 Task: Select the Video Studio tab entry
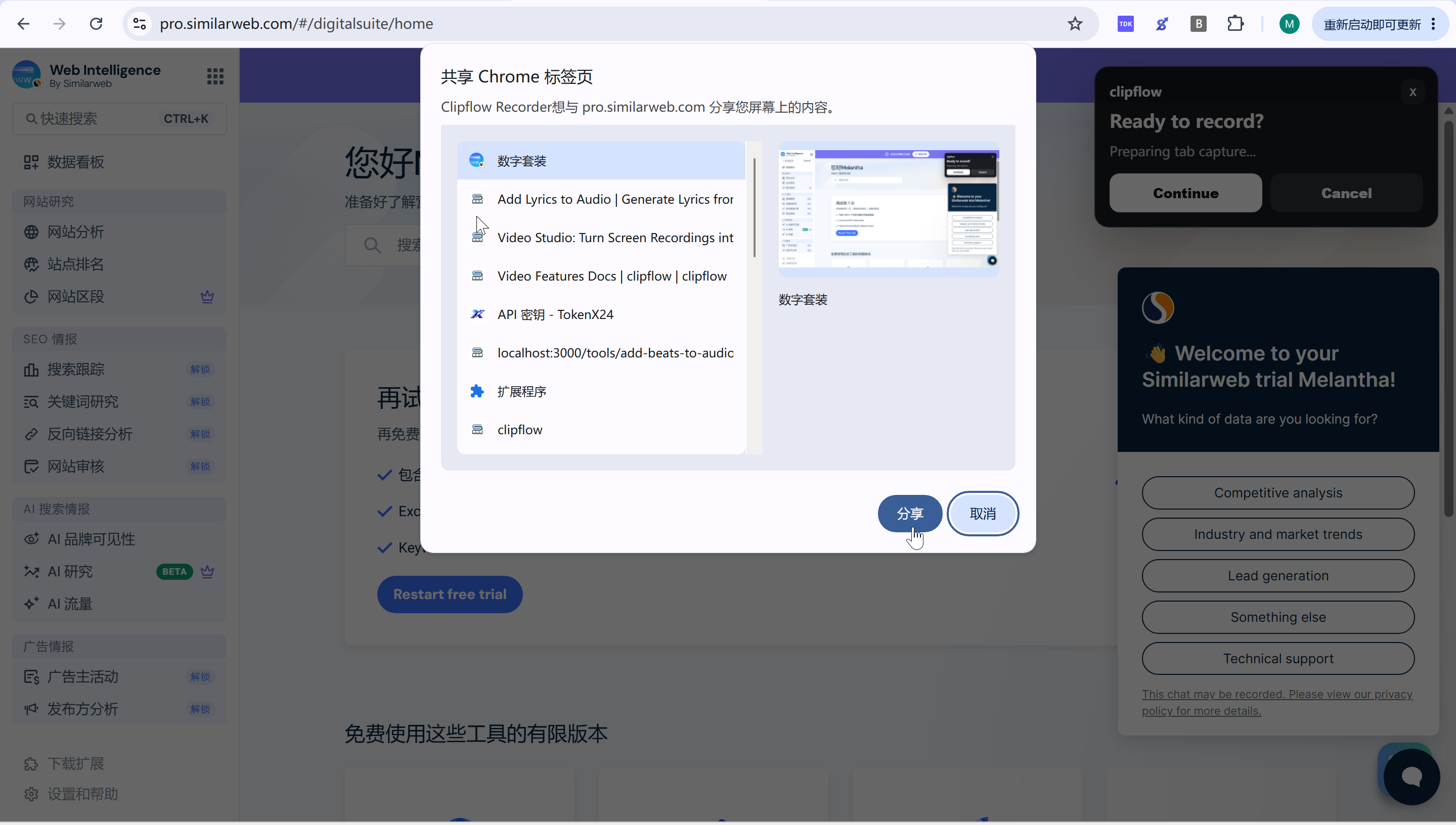pos(601,238)
